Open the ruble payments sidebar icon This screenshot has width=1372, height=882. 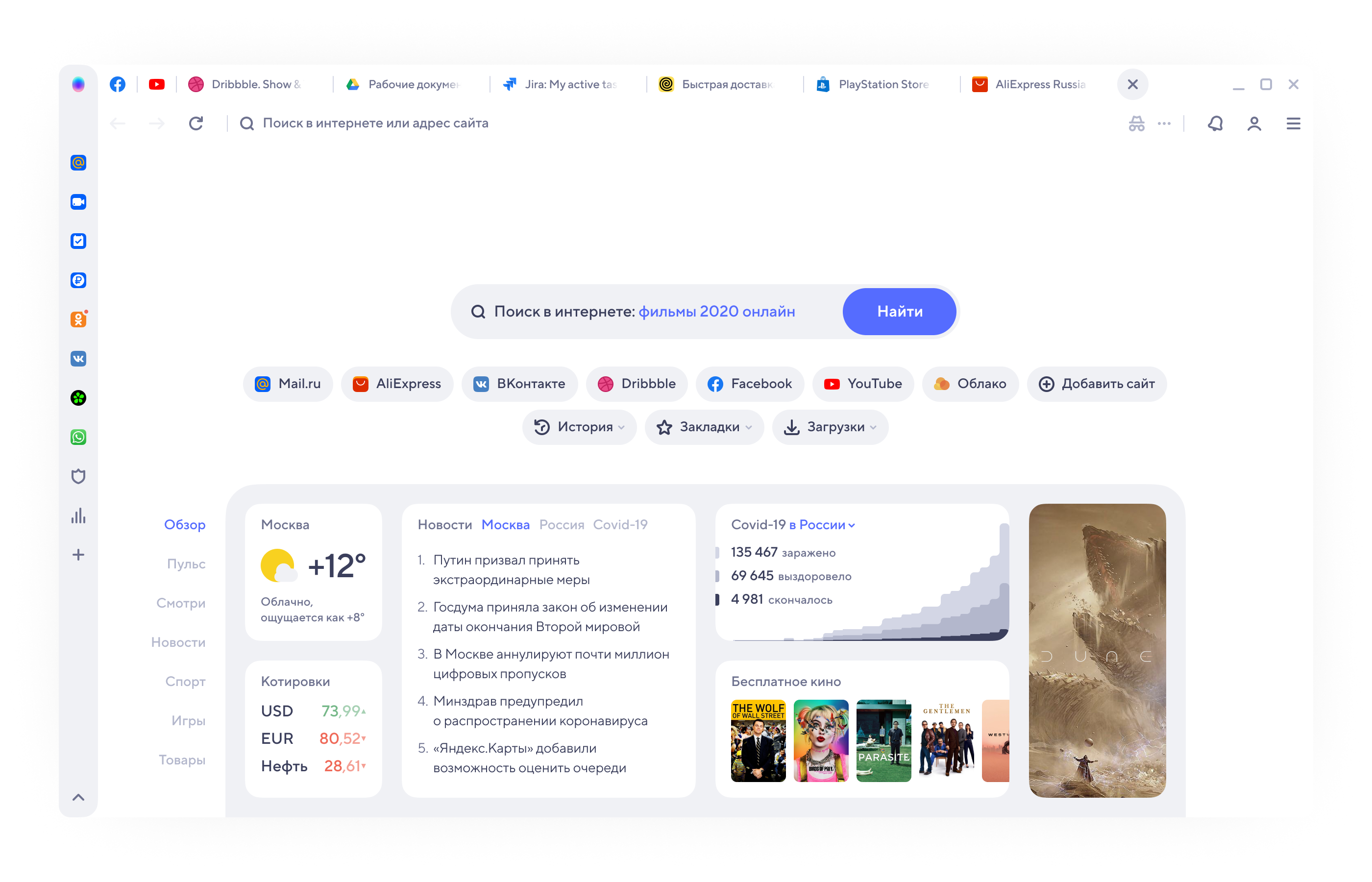click(x=78, y=281)
